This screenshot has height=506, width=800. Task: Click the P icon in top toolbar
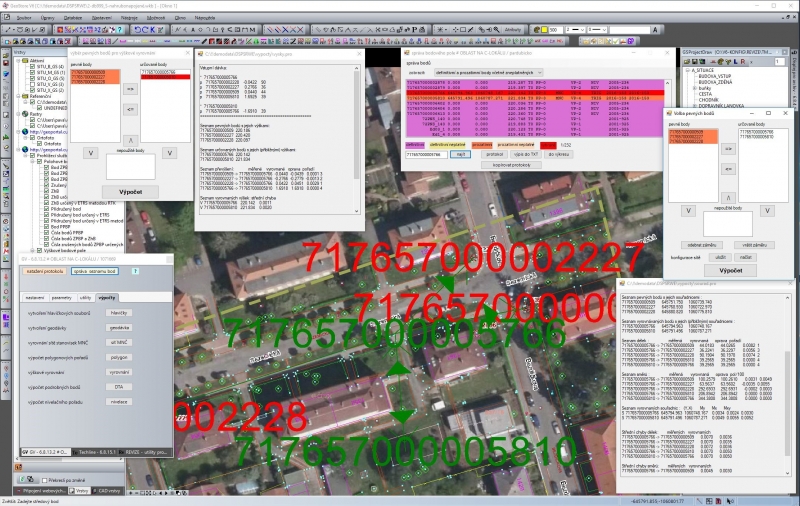(x=414, y=30)
